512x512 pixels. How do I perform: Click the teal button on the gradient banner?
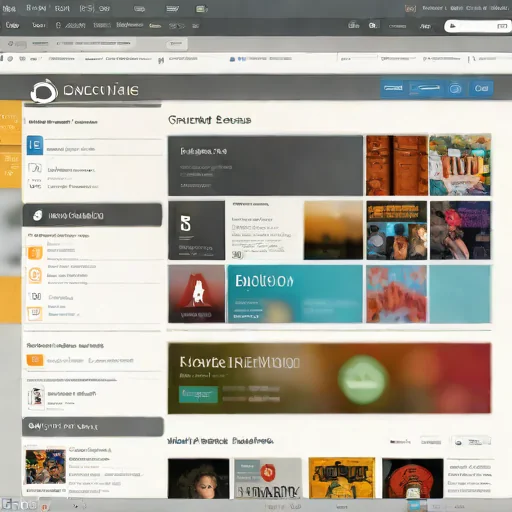[198, 394]
